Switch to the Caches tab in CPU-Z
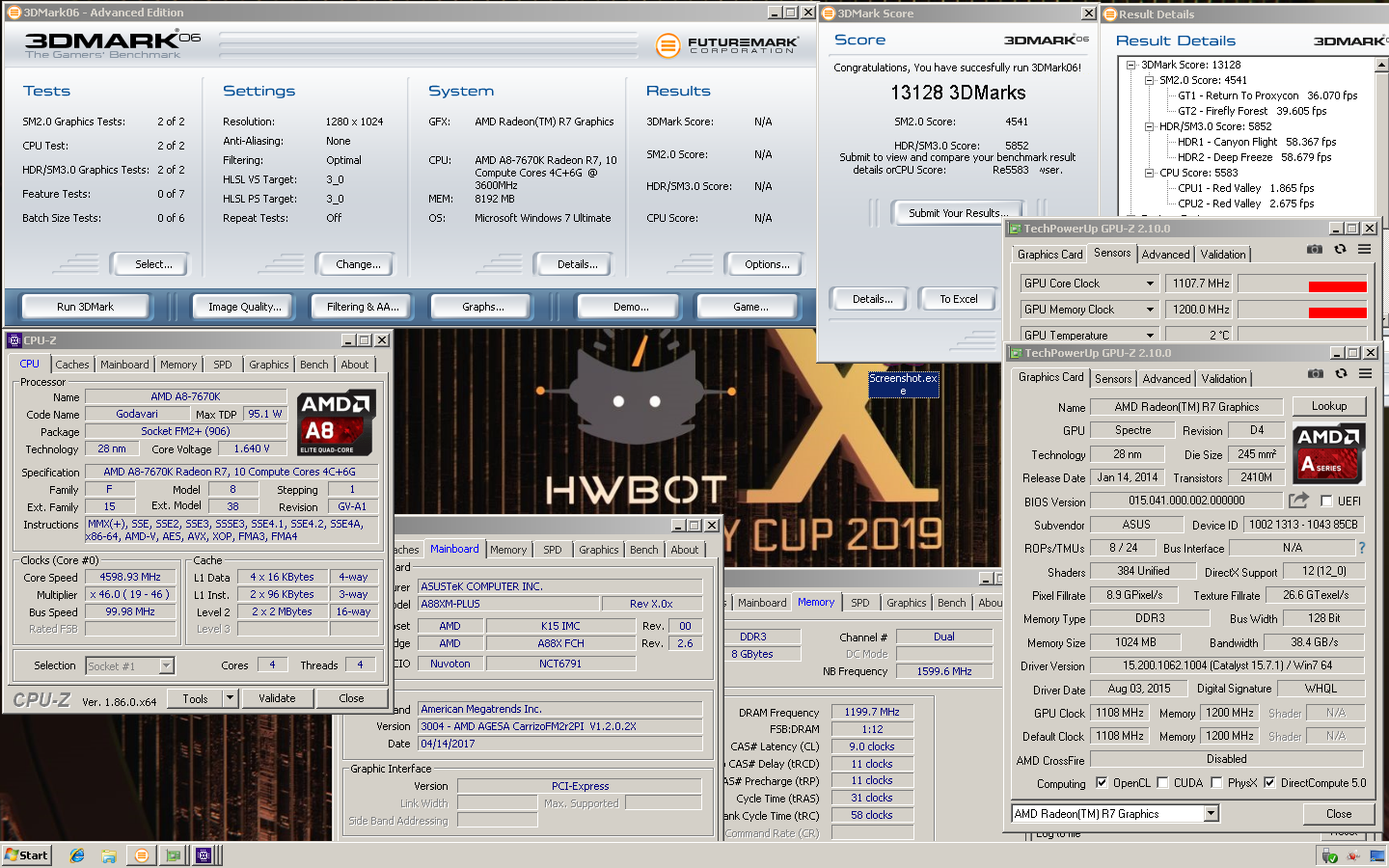 click(x=72, y=365)
